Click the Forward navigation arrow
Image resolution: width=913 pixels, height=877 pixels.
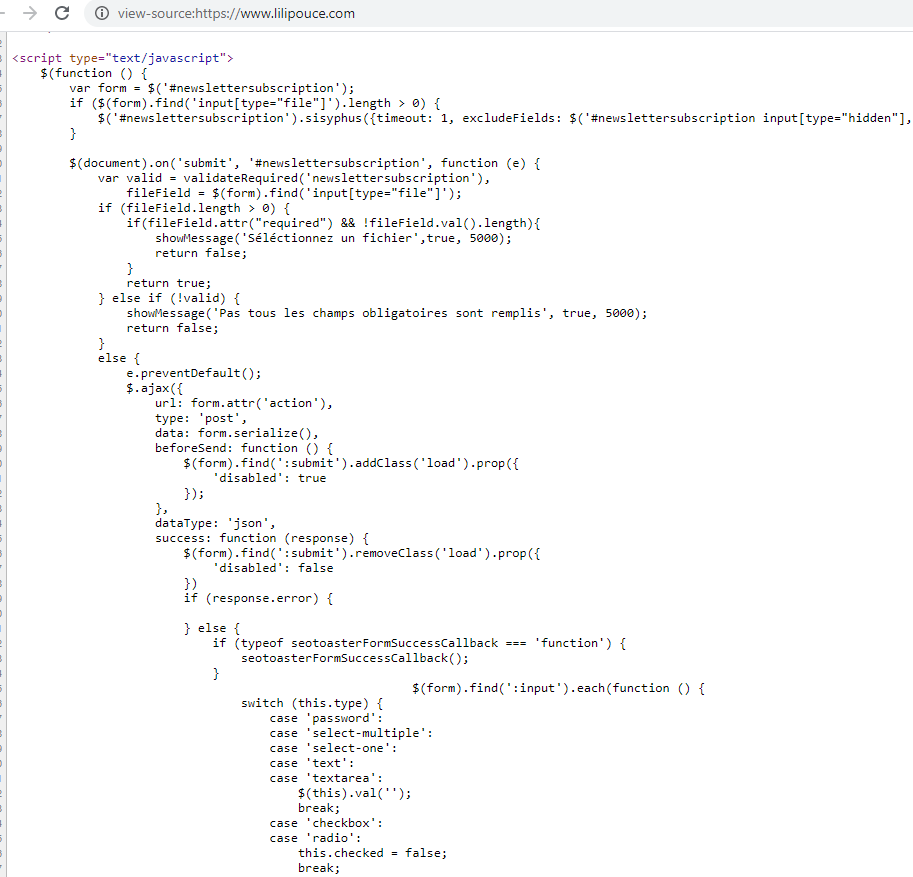[30, 13]
